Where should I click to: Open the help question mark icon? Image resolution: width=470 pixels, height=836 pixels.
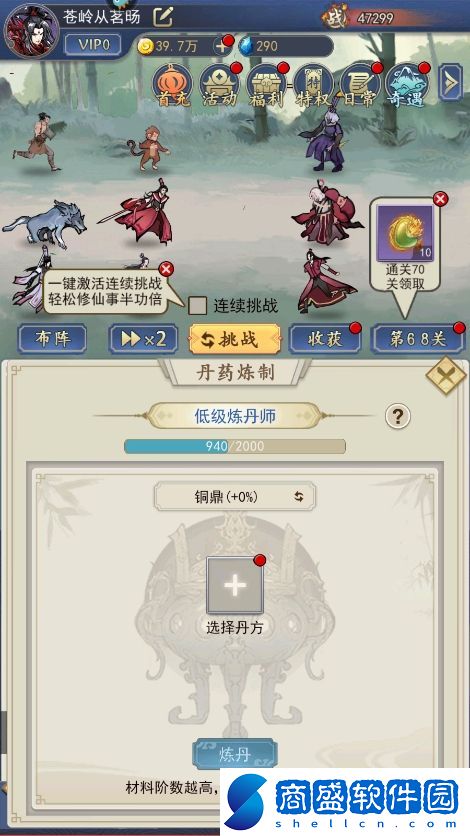click(398, 416)
